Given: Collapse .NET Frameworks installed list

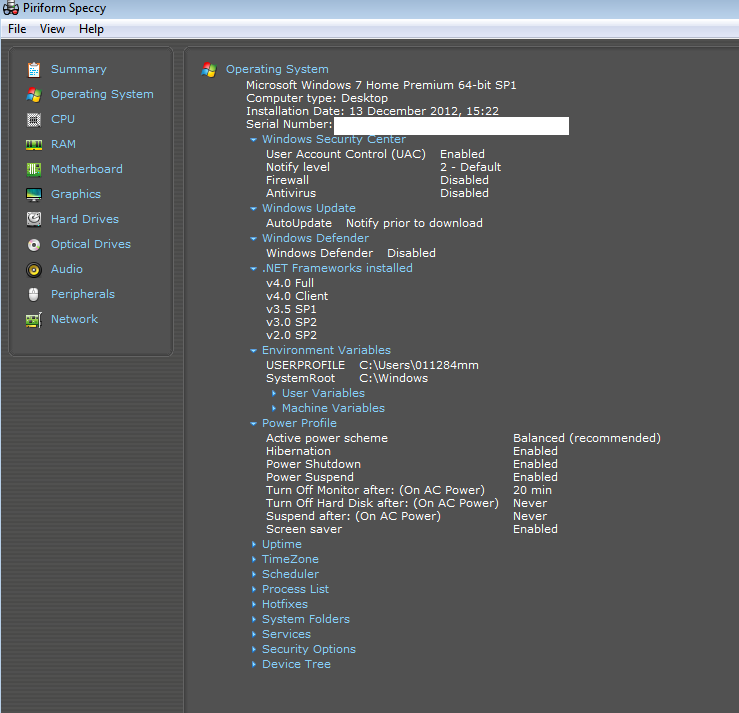Looking at the screenshot, I should pos(254,269).
